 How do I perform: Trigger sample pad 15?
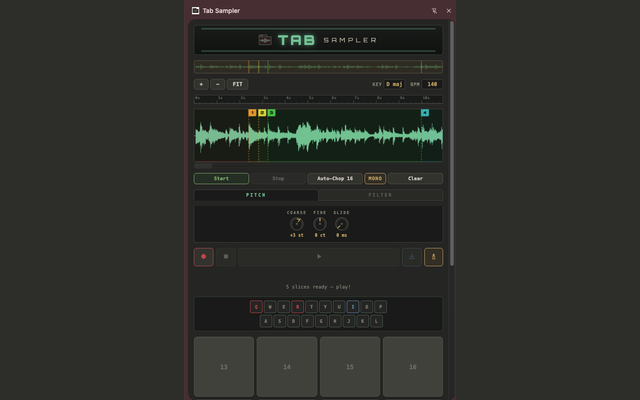click(x=350, y=367)
